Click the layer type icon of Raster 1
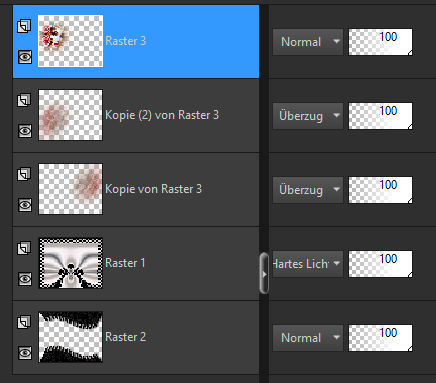Screen dimensions: 436x383 click(x=24, y=248)
